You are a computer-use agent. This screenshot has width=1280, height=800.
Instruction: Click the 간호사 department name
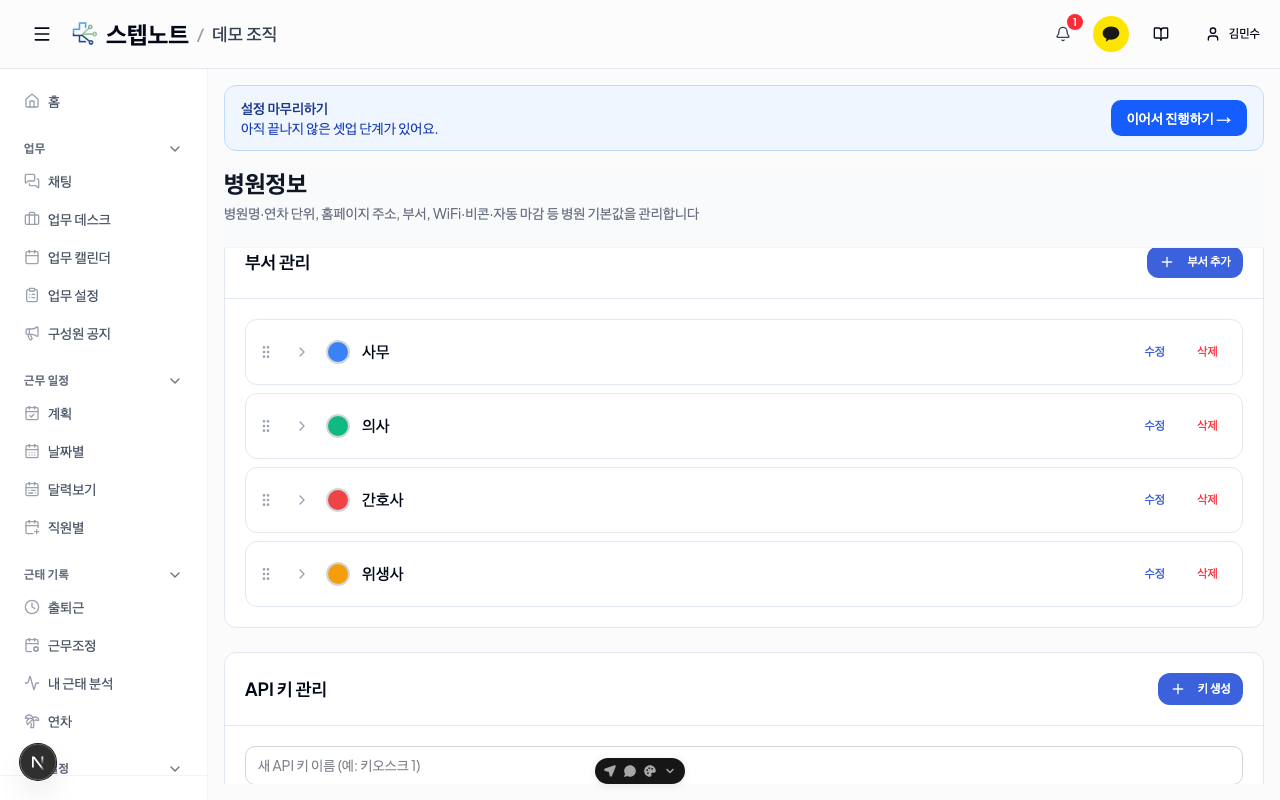(383, 500)
